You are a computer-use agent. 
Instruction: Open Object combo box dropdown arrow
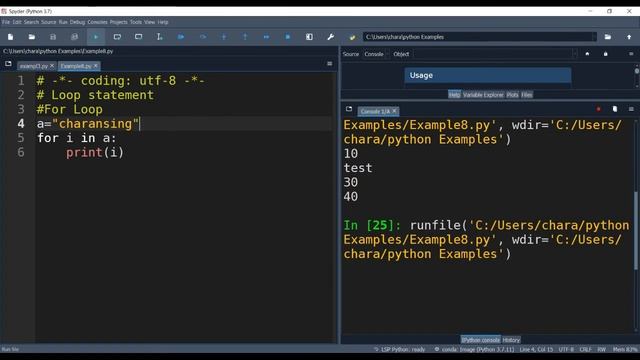[x=575, y=54]
